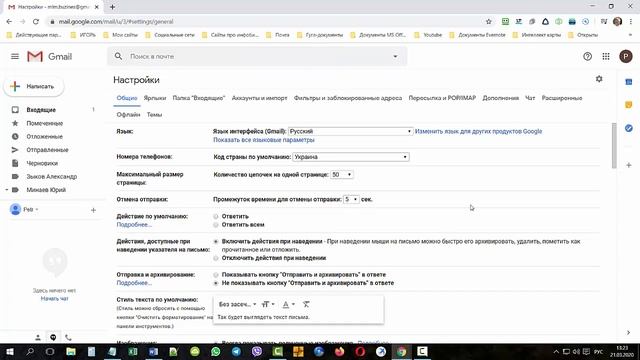Bookmark this page with the star icon

click(489, 22)
